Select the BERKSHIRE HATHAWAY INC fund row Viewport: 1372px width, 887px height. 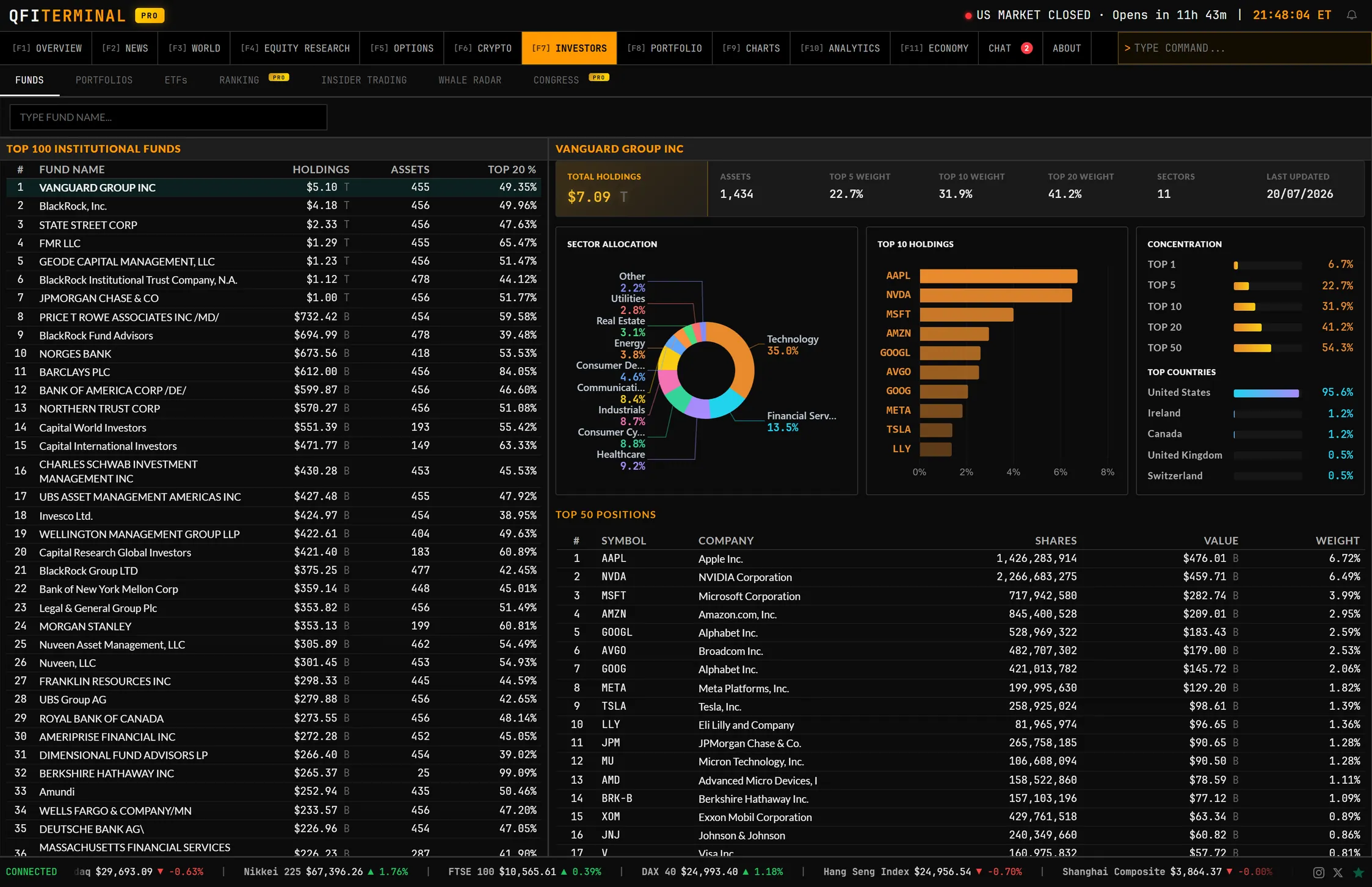pyautogui.click(x=274, y=773)
